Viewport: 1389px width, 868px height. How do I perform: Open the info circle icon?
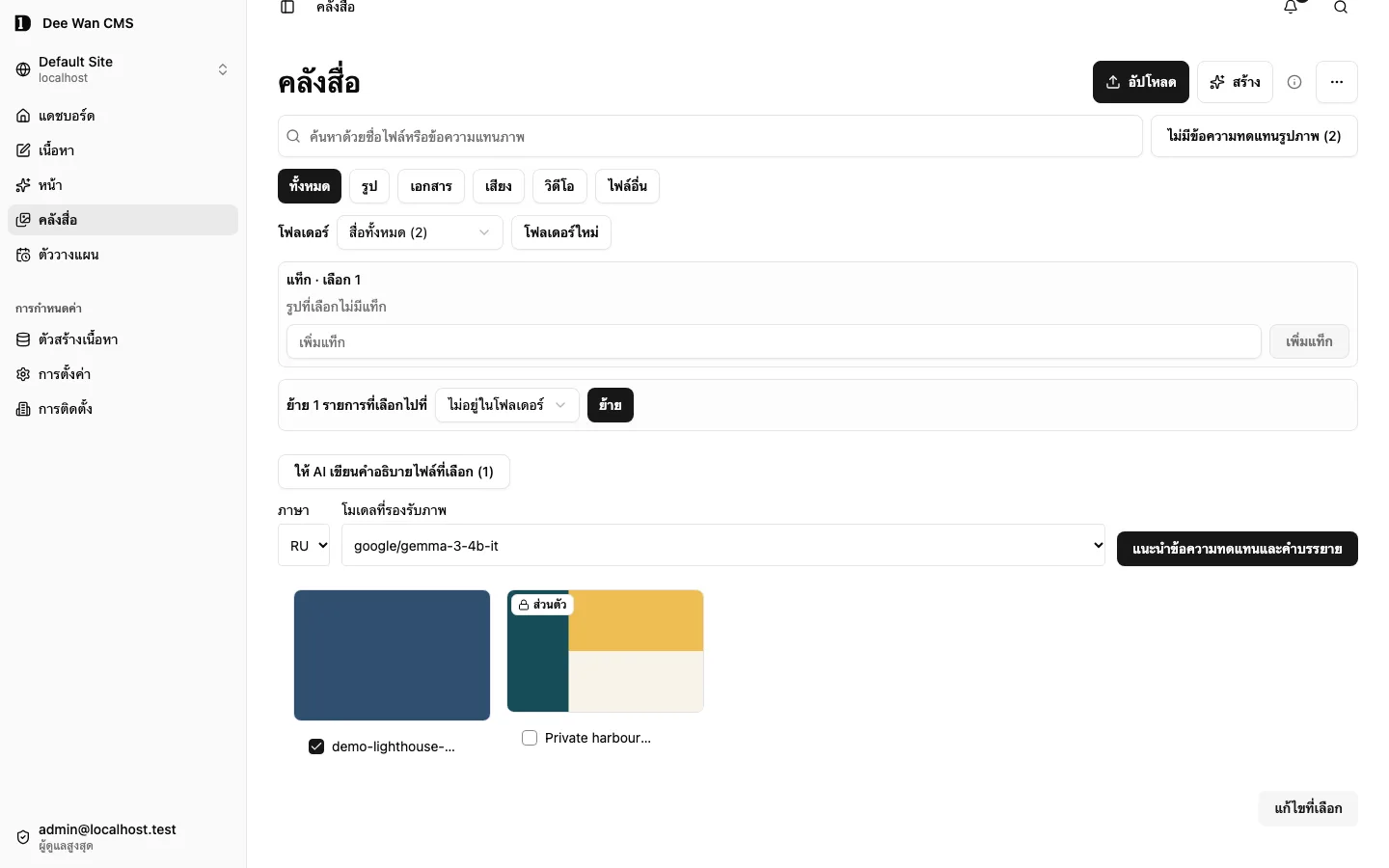coord(1294,82)
